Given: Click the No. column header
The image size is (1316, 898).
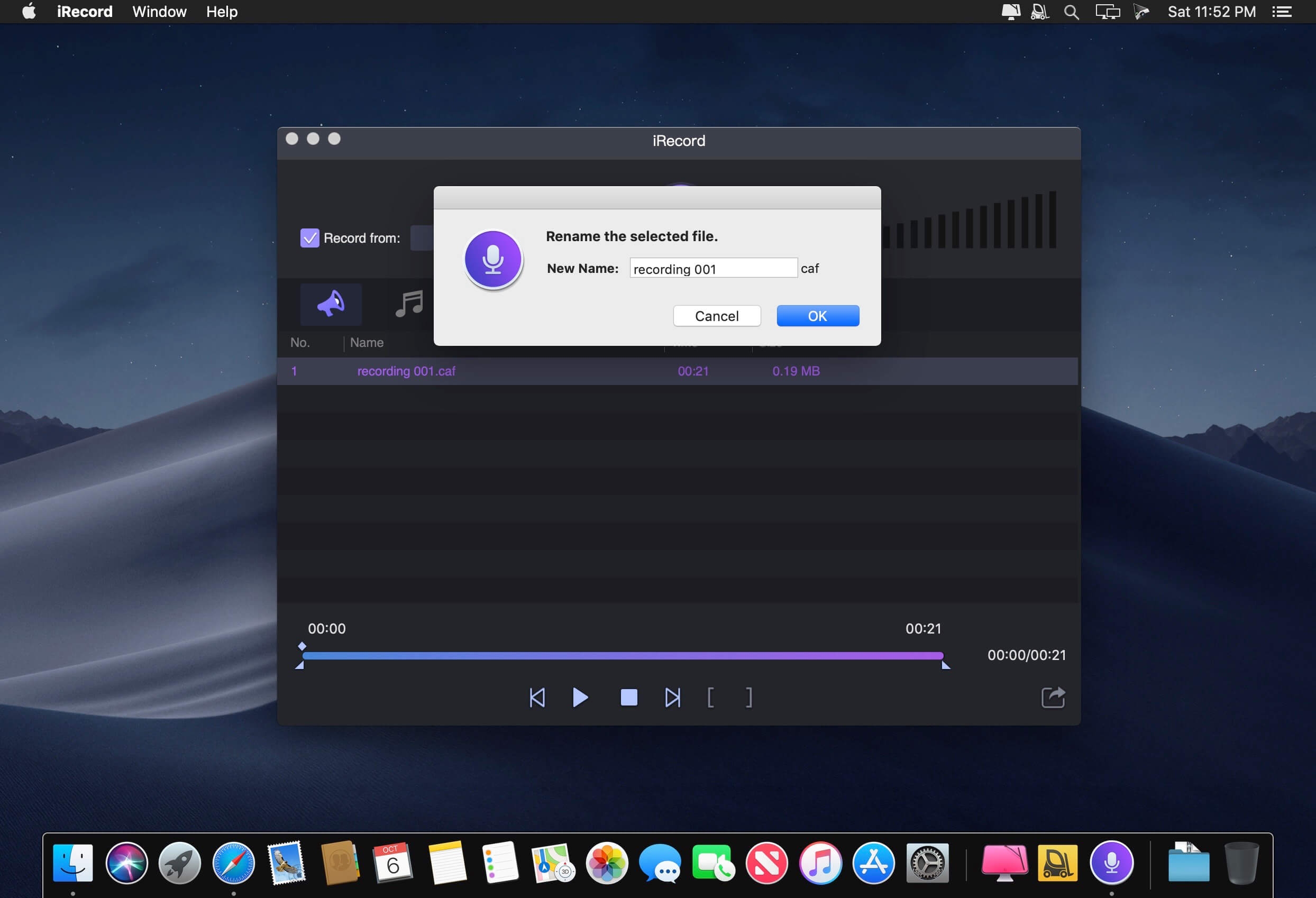Looking at the screenshot, I should click(x=299, y=343).
